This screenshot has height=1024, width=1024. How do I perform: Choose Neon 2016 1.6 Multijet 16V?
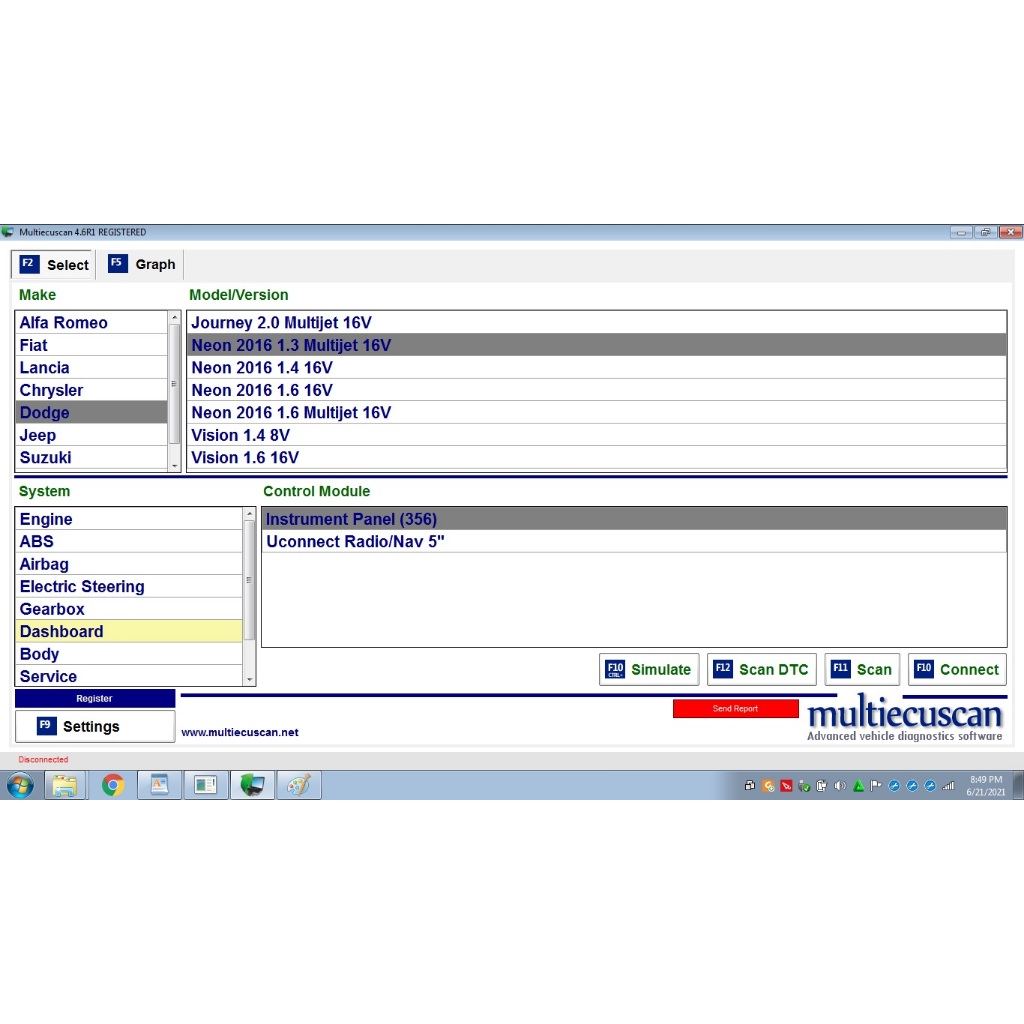(x=596, y=413)
